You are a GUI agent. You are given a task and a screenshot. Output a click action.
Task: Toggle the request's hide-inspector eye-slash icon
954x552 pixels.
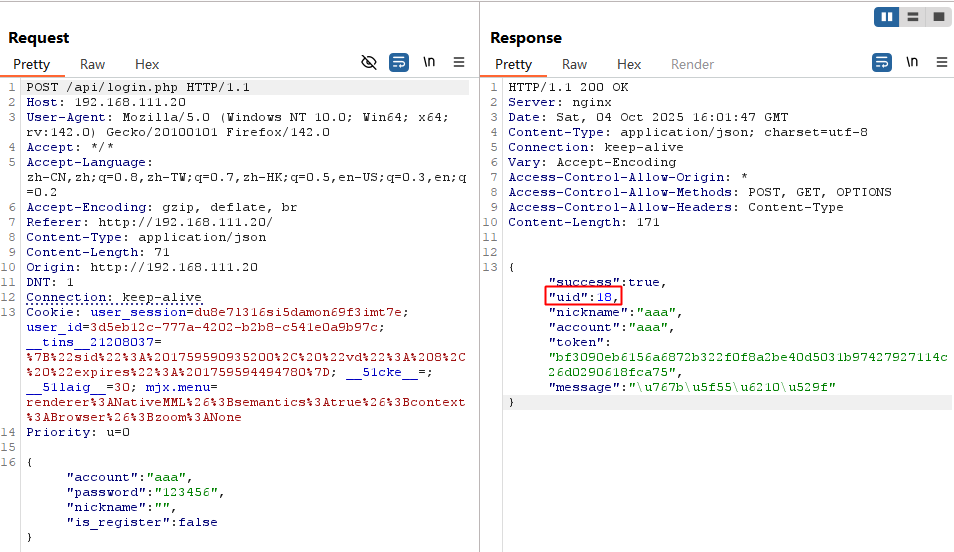pos(369,62)
